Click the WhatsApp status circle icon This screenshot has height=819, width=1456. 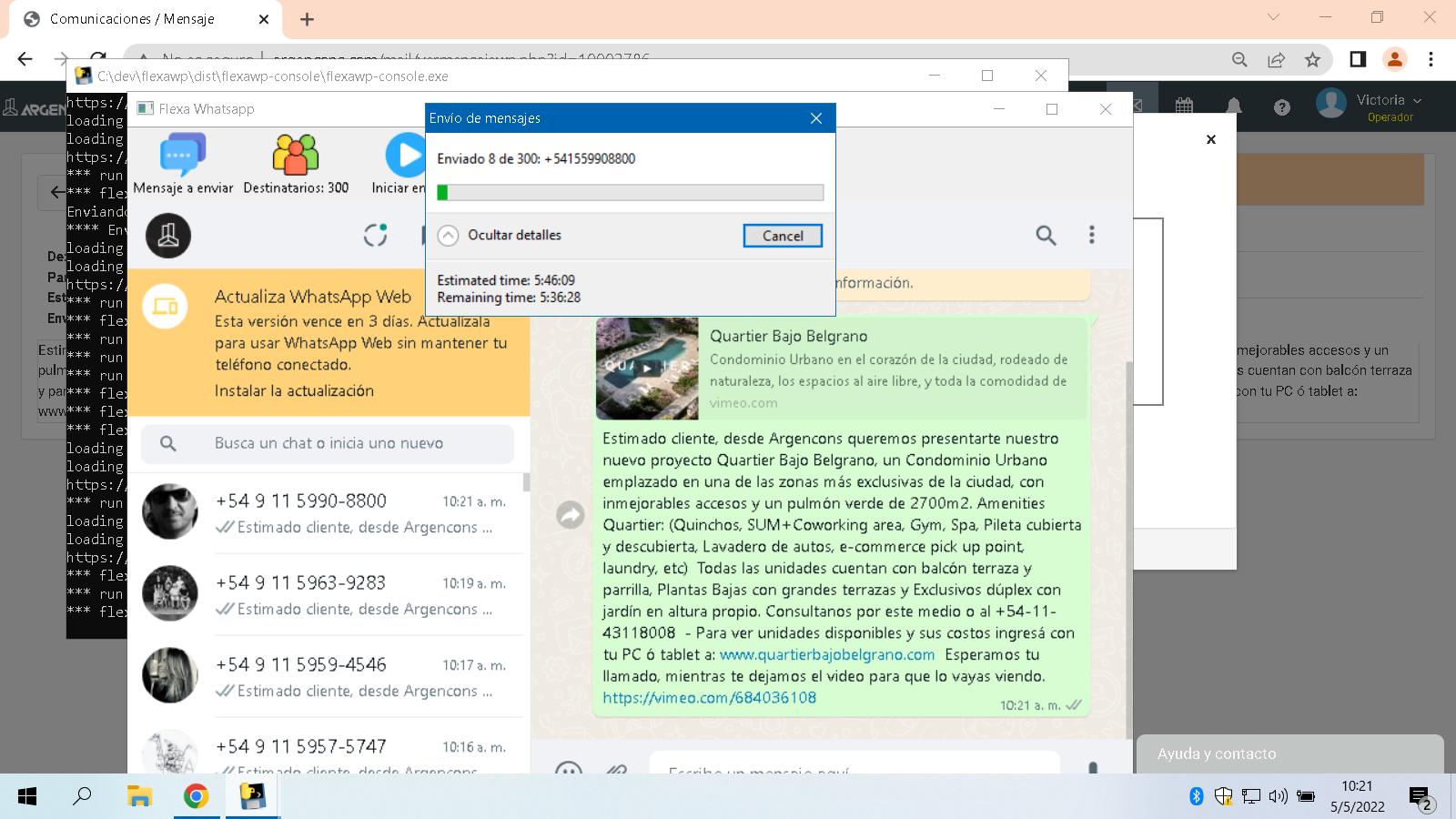(376, 235)
